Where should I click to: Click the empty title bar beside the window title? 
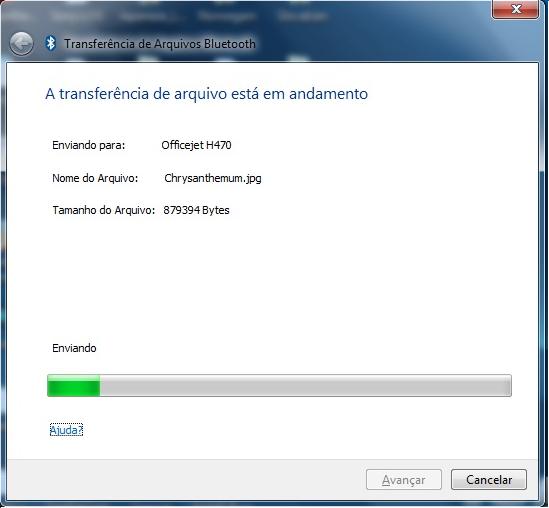(368, 44)
